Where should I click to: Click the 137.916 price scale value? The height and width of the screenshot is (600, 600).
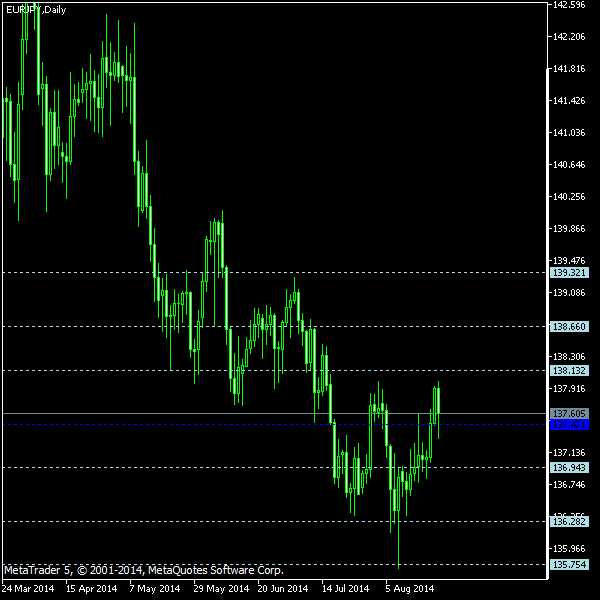coord(569,389)
